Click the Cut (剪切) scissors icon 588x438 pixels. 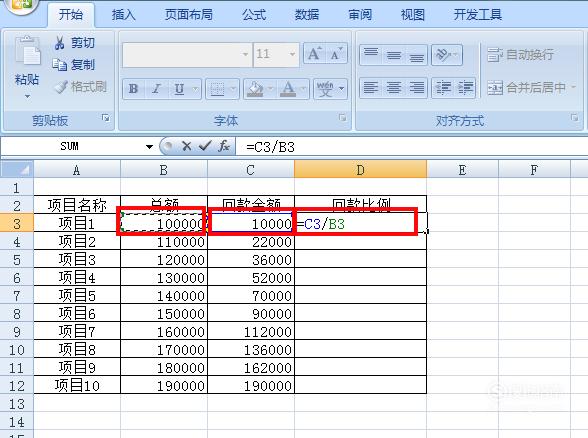coord(60,43)
